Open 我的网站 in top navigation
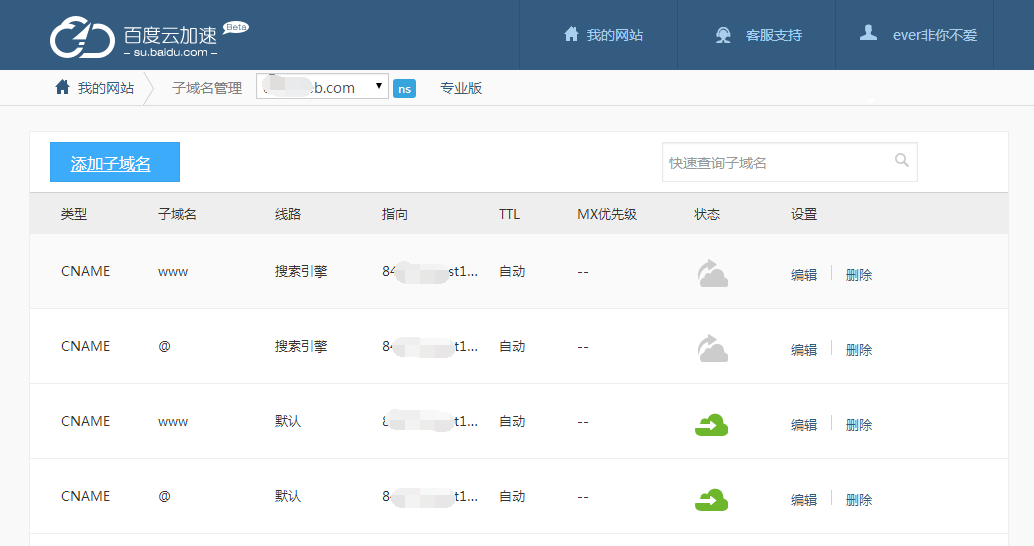This screenshot has width=1034, height=546. click(x=603, y=35)
